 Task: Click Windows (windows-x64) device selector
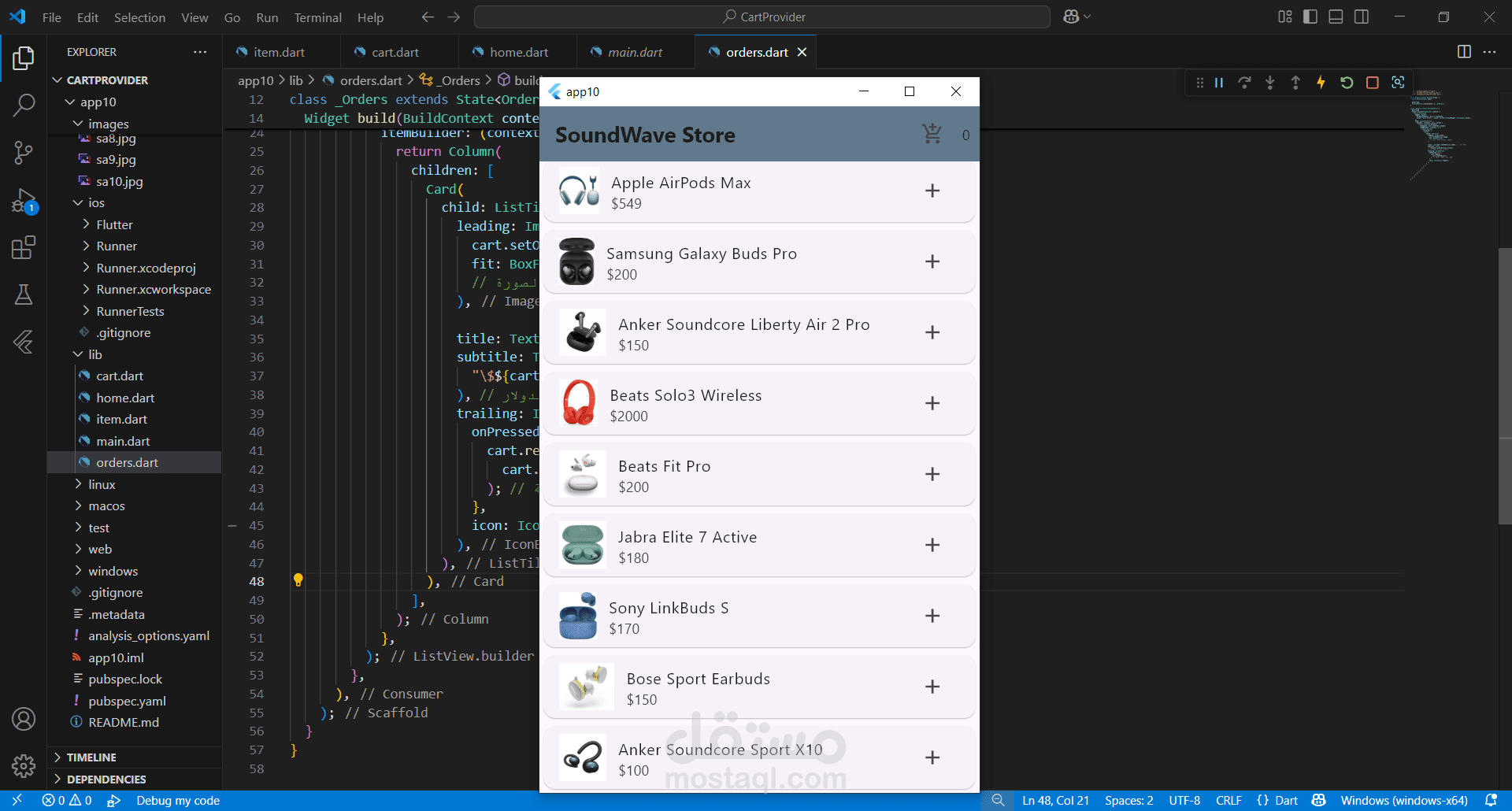tap(1404, 801)
